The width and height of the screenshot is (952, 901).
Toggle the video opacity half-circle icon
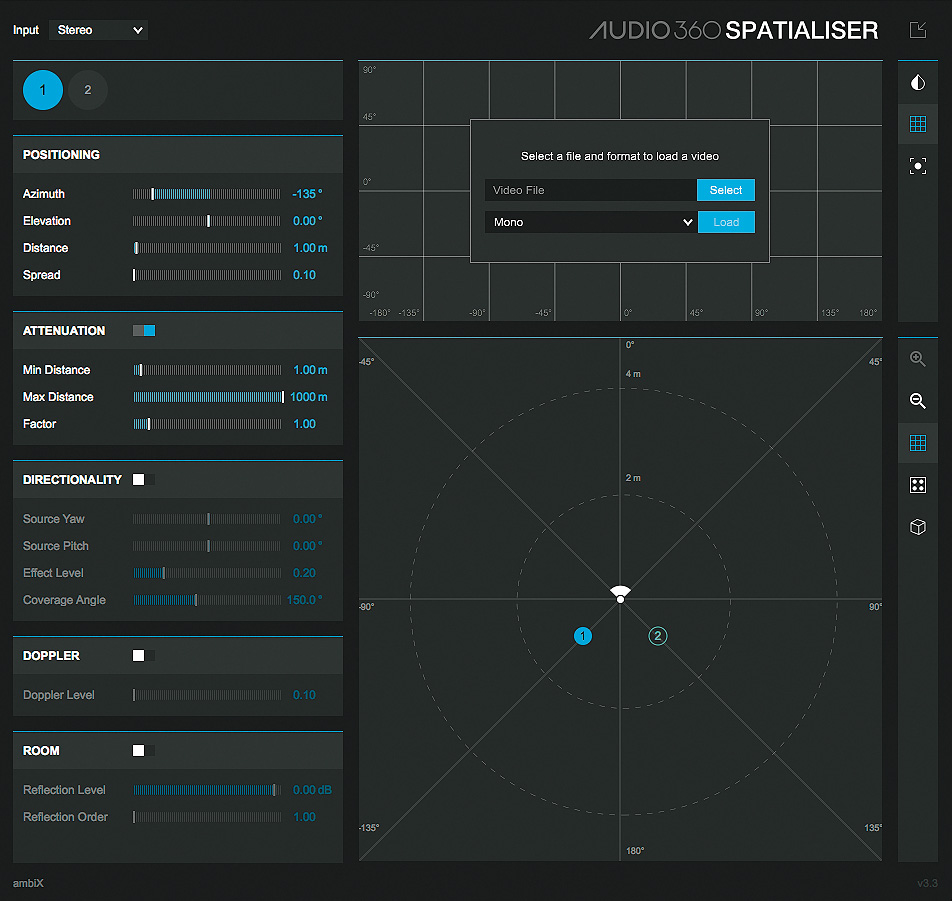[917, 82]
